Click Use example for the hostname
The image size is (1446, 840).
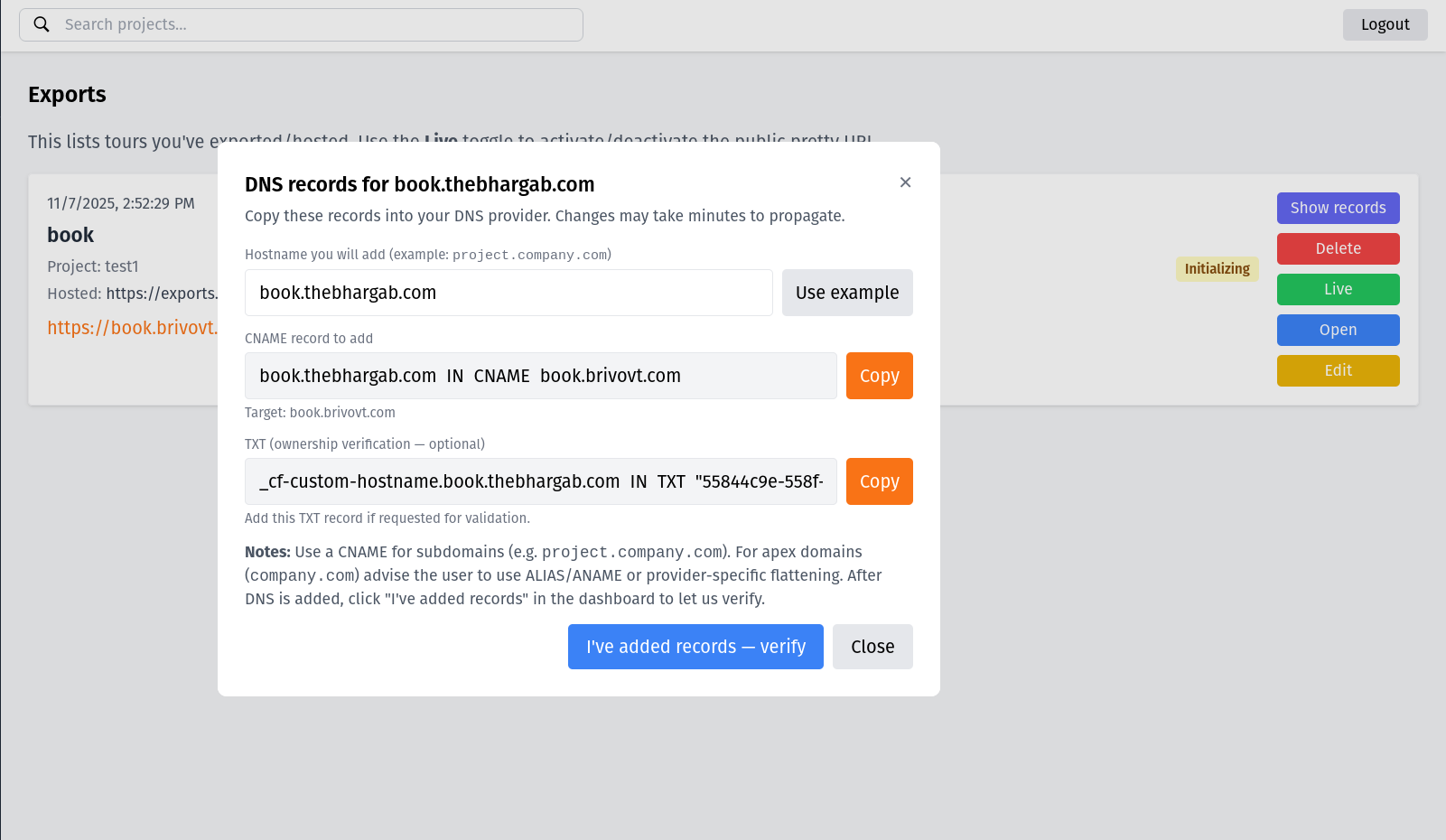click(846, 292)
